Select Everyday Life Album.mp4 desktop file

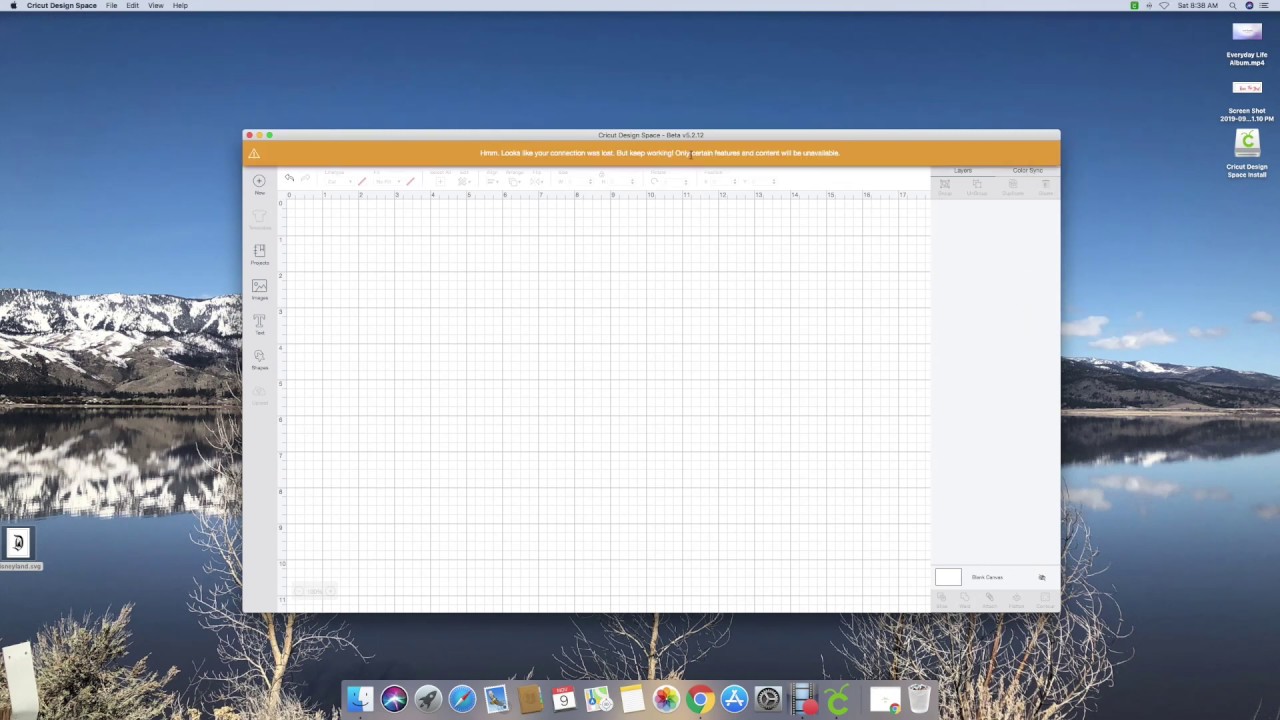pos(1247,44)
